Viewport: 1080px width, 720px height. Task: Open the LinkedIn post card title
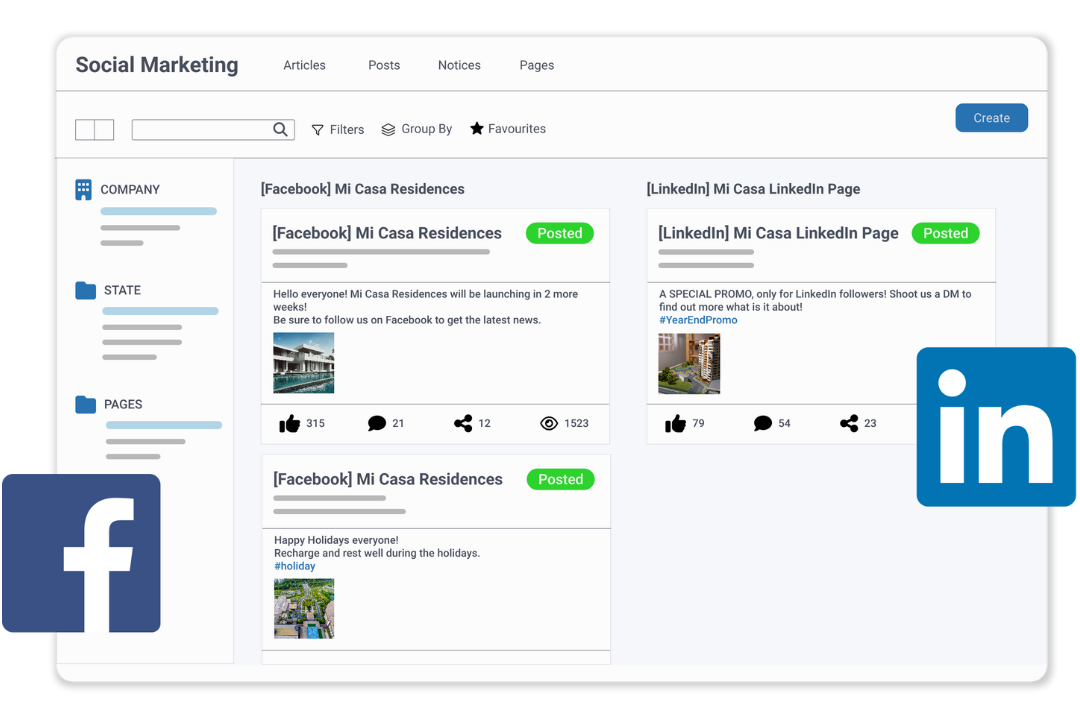[778, 233]
